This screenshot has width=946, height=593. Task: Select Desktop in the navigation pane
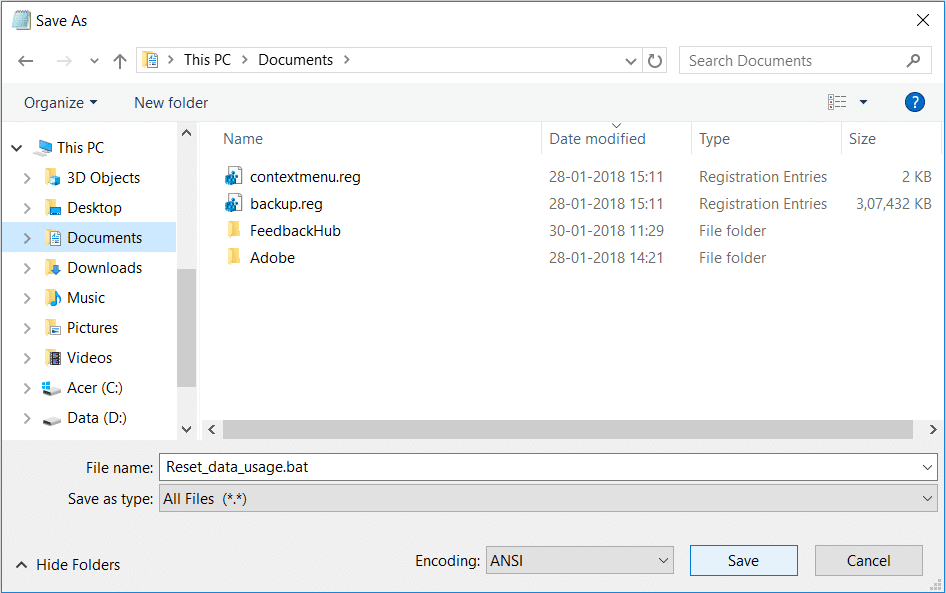[94, 208]
